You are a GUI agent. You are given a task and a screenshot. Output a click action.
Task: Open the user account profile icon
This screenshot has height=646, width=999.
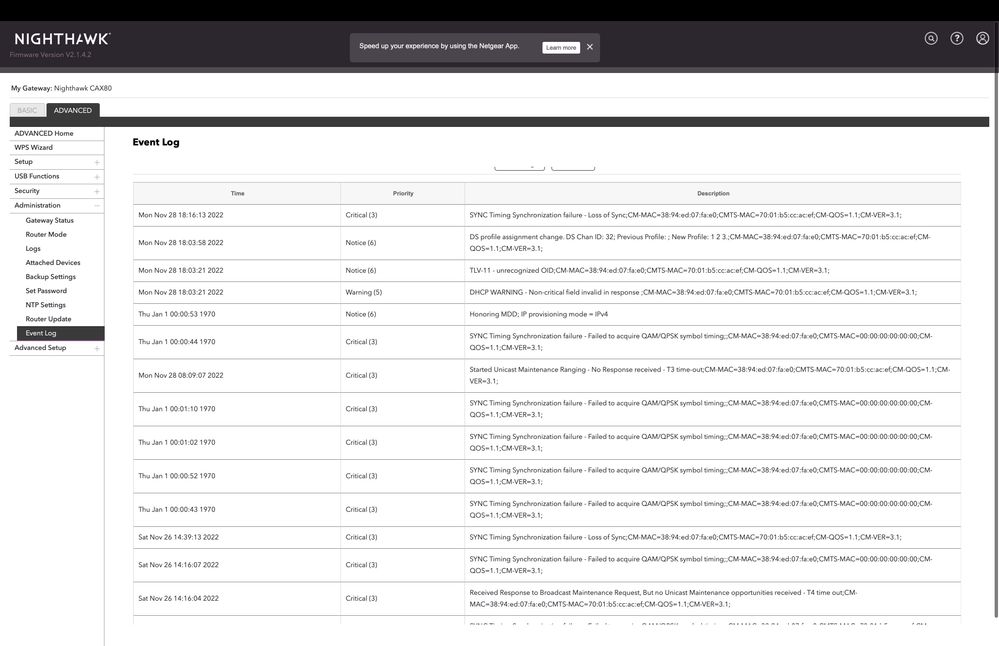point(983,38)
